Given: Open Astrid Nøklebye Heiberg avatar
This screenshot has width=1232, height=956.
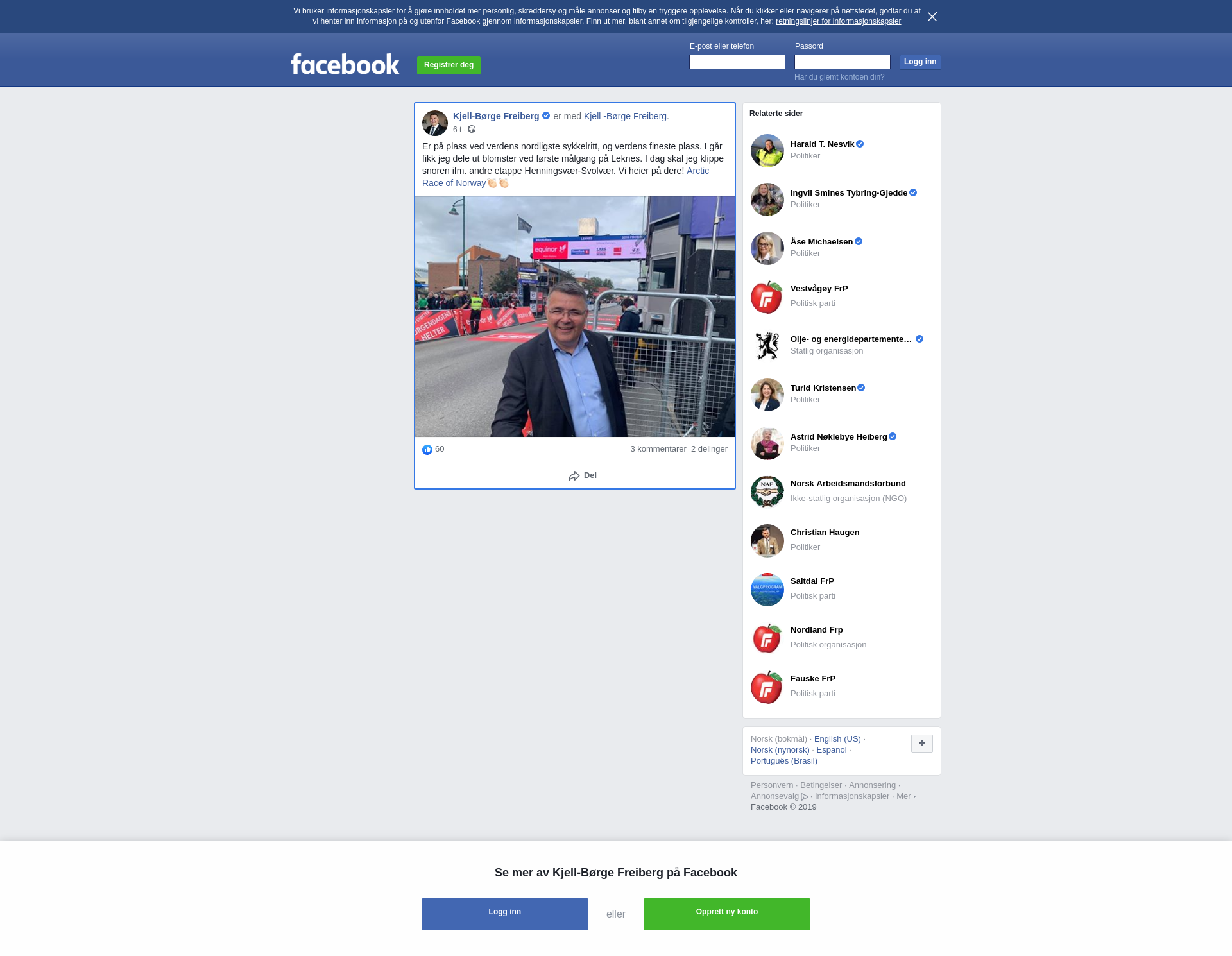Looking at the screenshot, I should tap(767, 443).
